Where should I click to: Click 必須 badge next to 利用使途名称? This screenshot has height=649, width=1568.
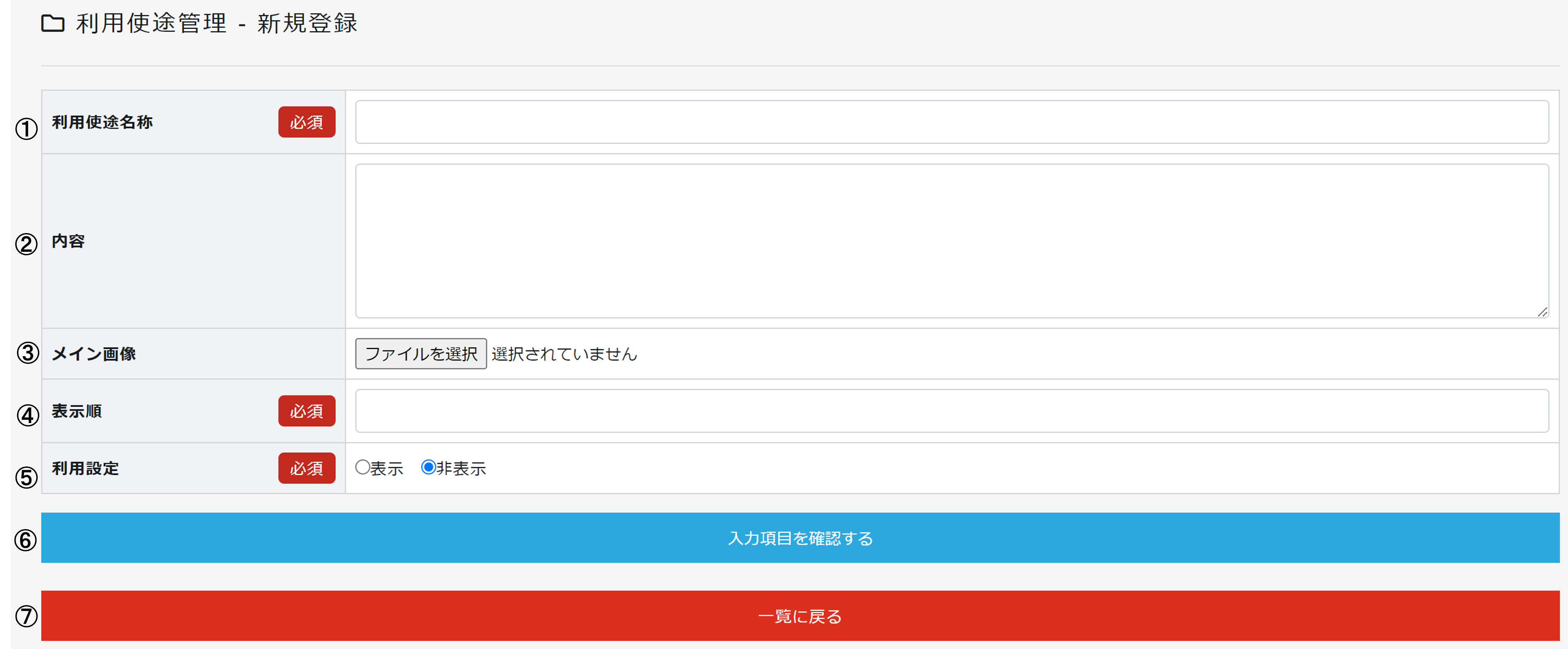click(307, 122)
